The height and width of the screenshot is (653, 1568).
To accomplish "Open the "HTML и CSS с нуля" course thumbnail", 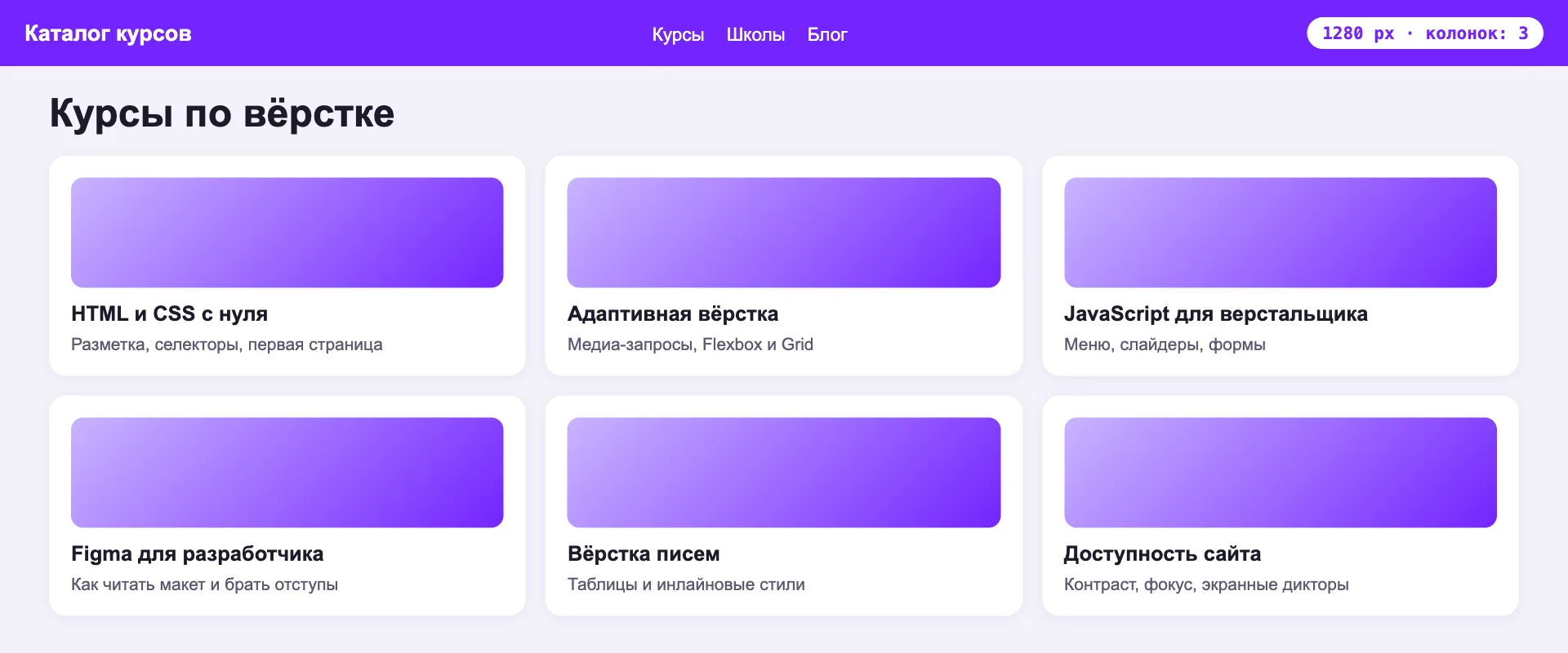I will click(x=287, y=233).
